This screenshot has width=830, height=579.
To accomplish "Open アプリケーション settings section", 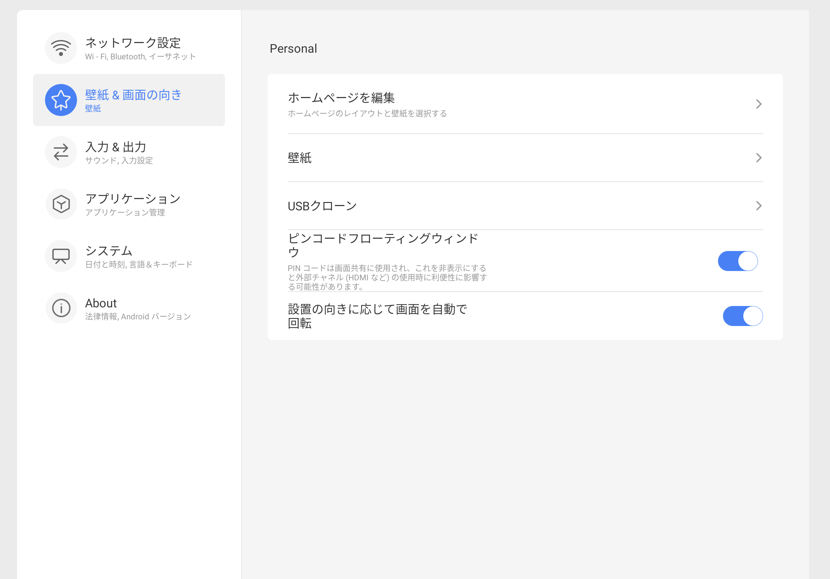I will click(133, 199).
